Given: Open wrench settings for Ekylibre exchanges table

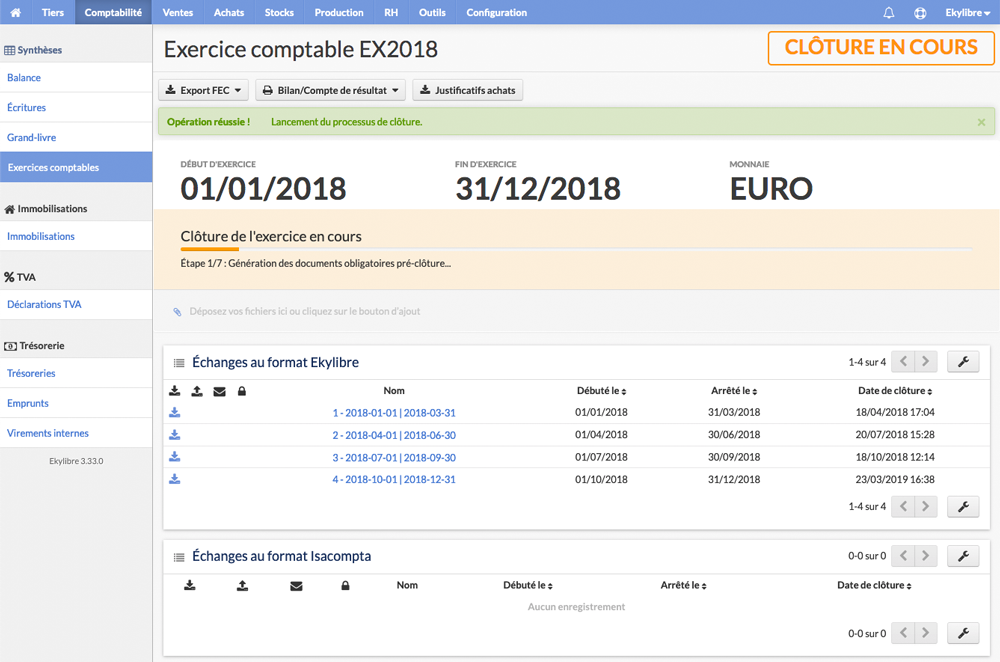Looking at the screenshot, I should 963,362.
